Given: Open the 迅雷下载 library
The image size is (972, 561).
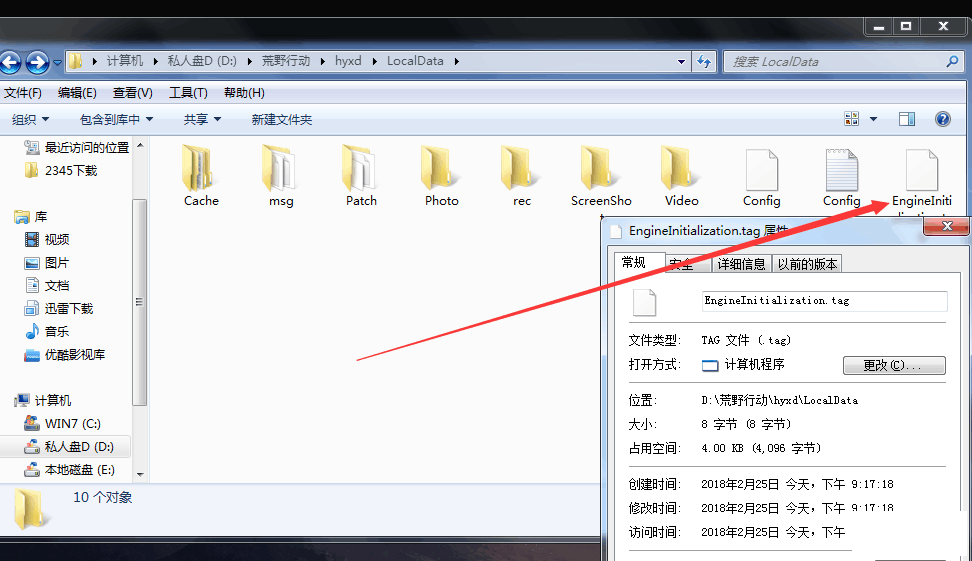Looking at the screenshot, I should [x=58, y=309].
